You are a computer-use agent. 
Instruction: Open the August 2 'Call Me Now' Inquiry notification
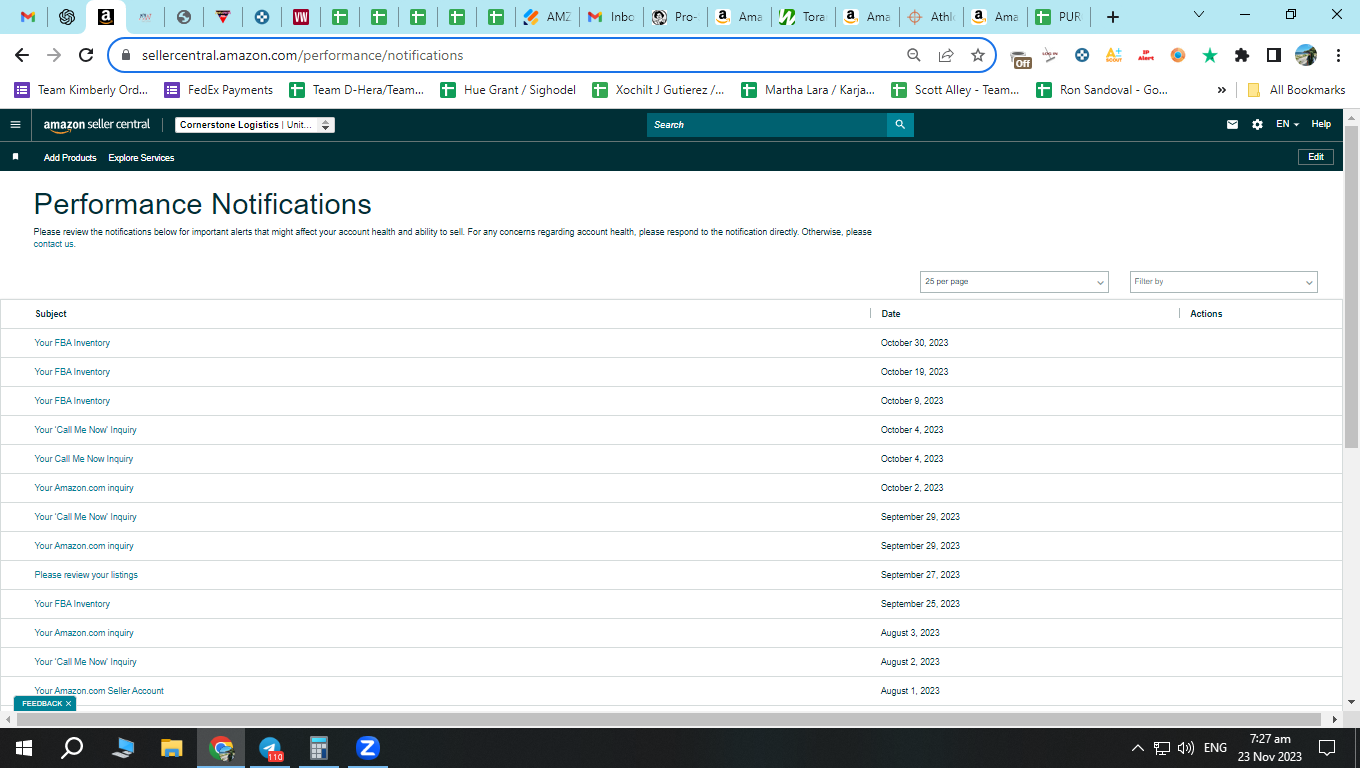tap(85, 662)
